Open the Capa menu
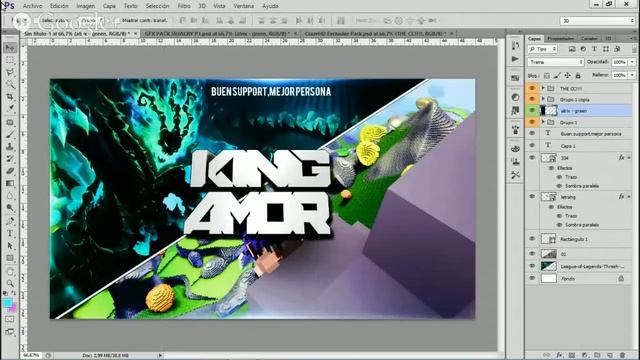Viewport: 640px width, 360px height. pyautogui.click(x=109, y=6)
